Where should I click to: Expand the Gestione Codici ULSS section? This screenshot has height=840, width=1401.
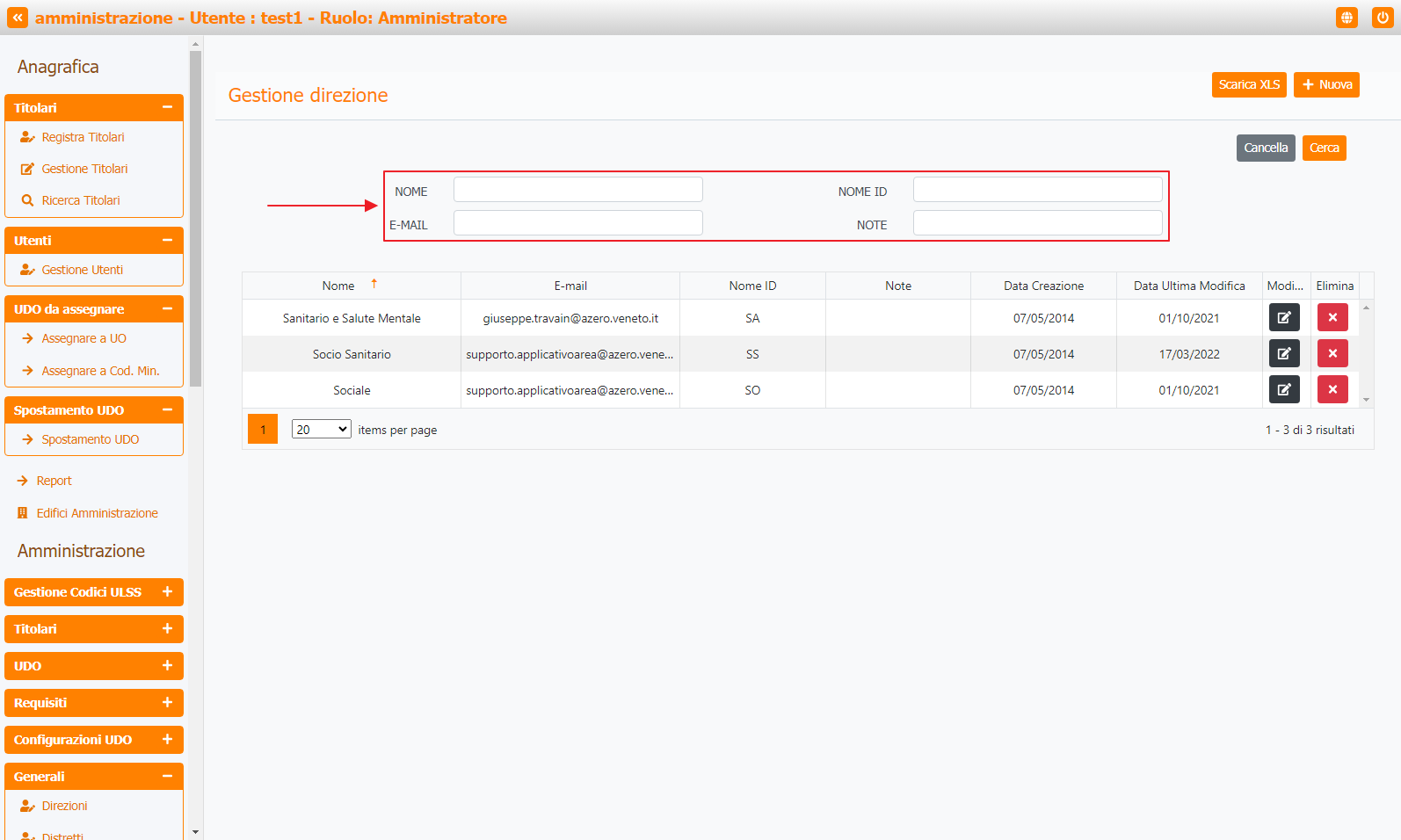(167, 592)
